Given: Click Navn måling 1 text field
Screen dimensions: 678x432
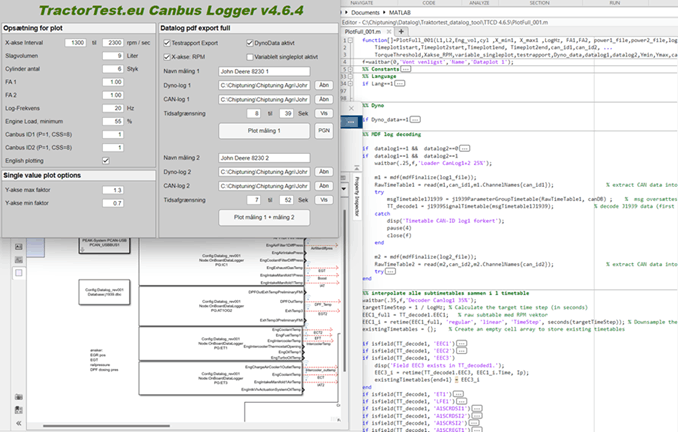Looking at the screenshot, I should click(264, 71).
